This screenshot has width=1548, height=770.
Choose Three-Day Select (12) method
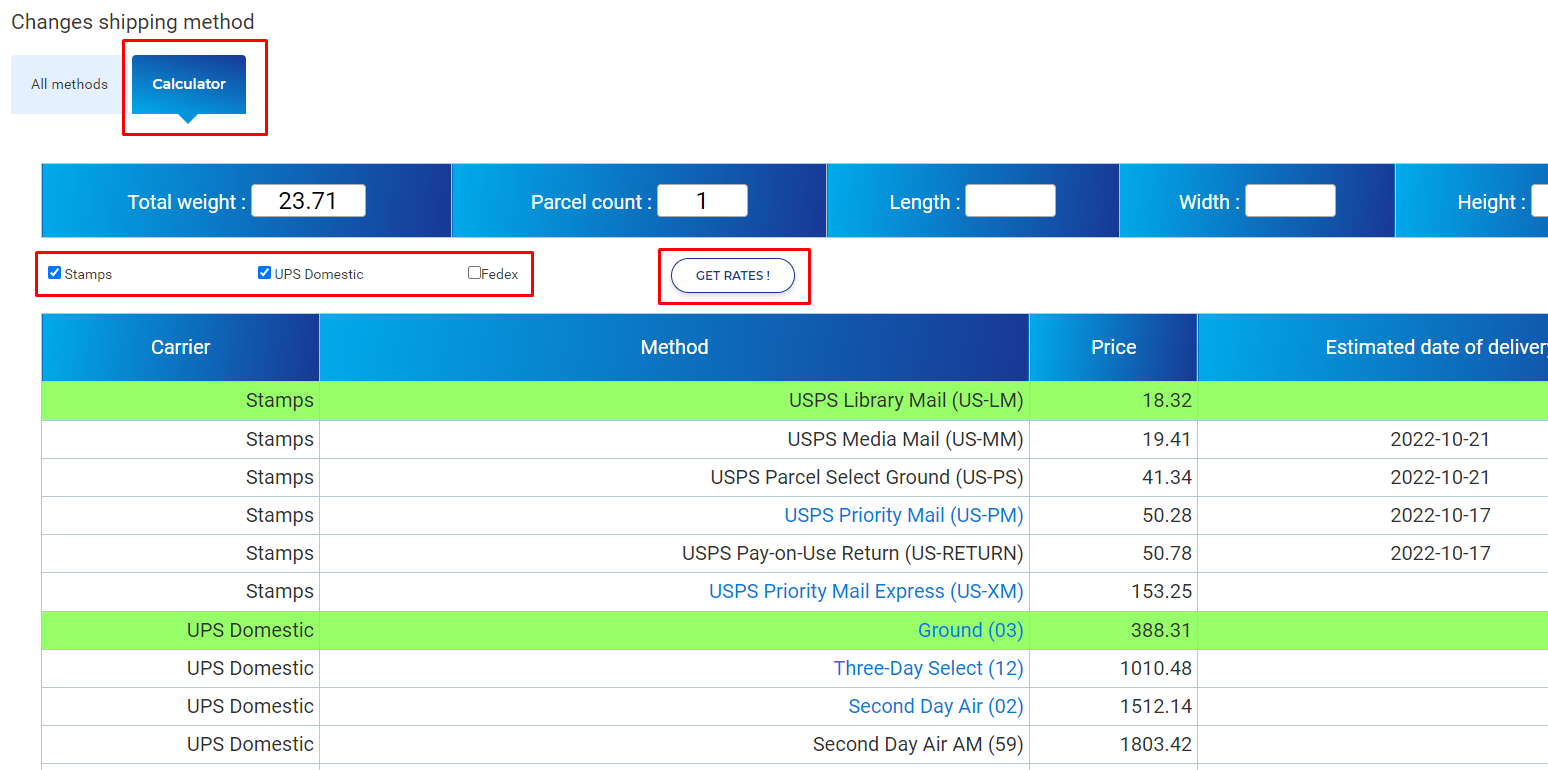tap(929, 668)
